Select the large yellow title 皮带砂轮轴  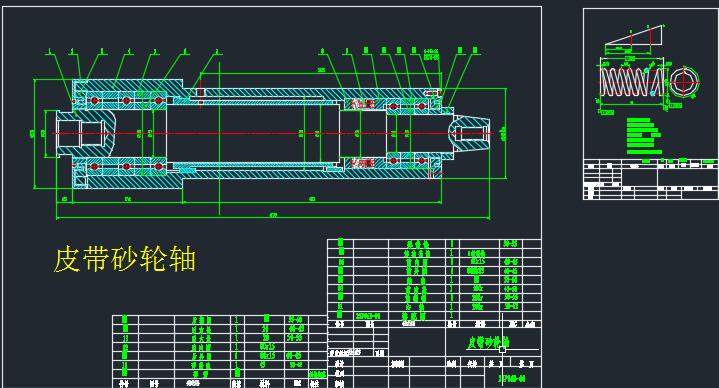pos(125,259)
